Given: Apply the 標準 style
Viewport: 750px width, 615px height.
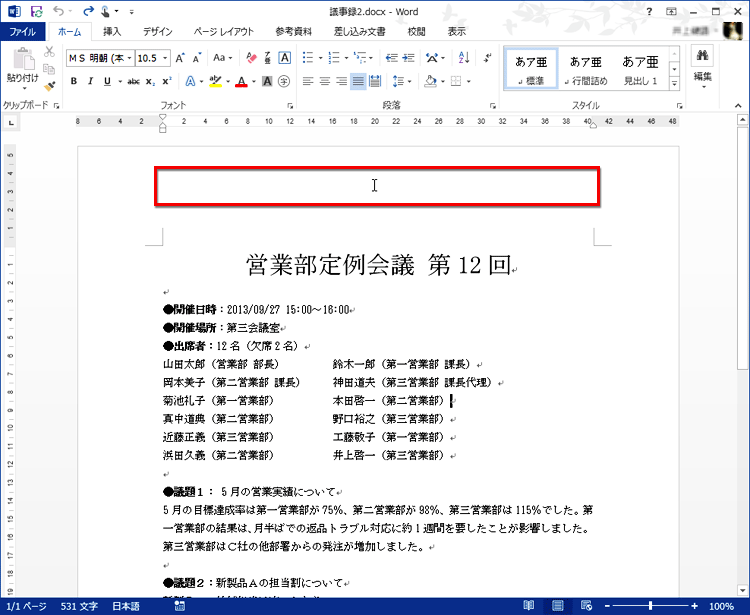Looking at the screenshot, I should click(x=531, y=68).
